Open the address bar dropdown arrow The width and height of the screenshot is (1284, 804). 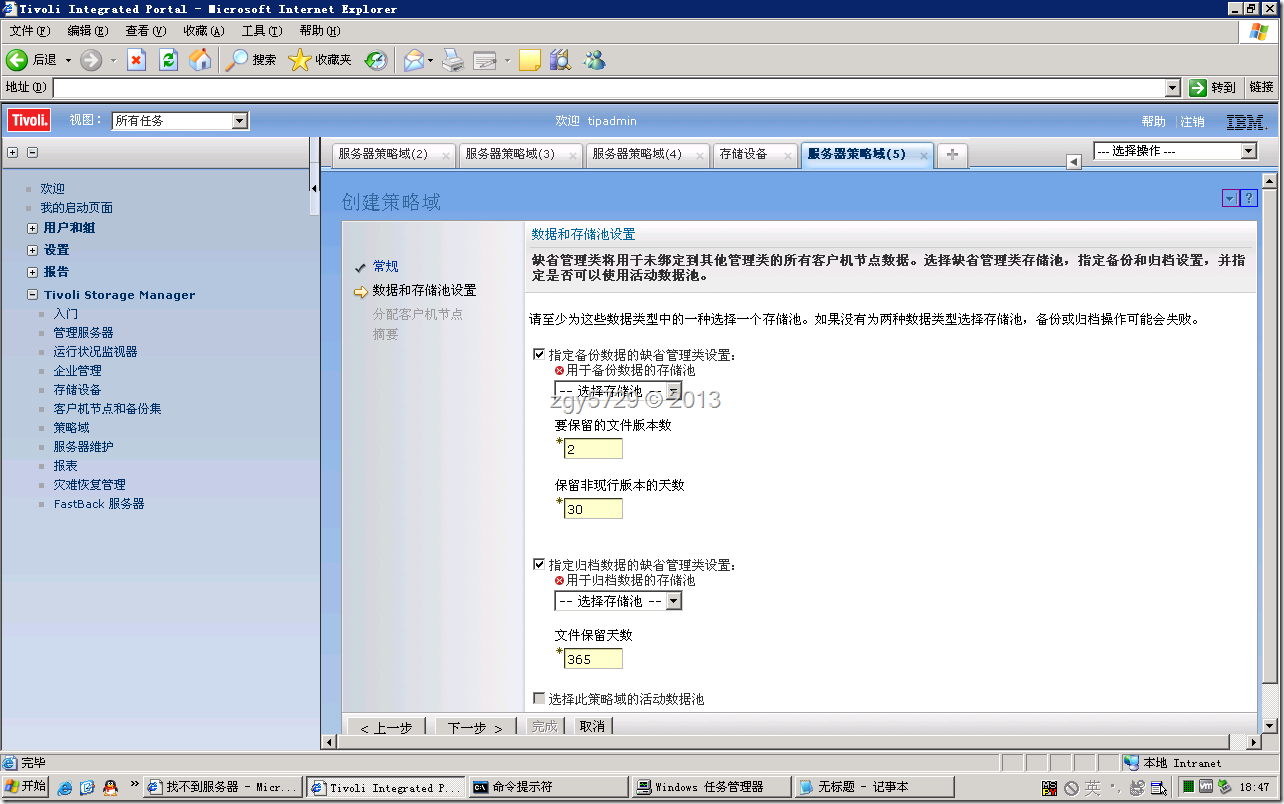pyautogui.click(x=1172, y=88)
